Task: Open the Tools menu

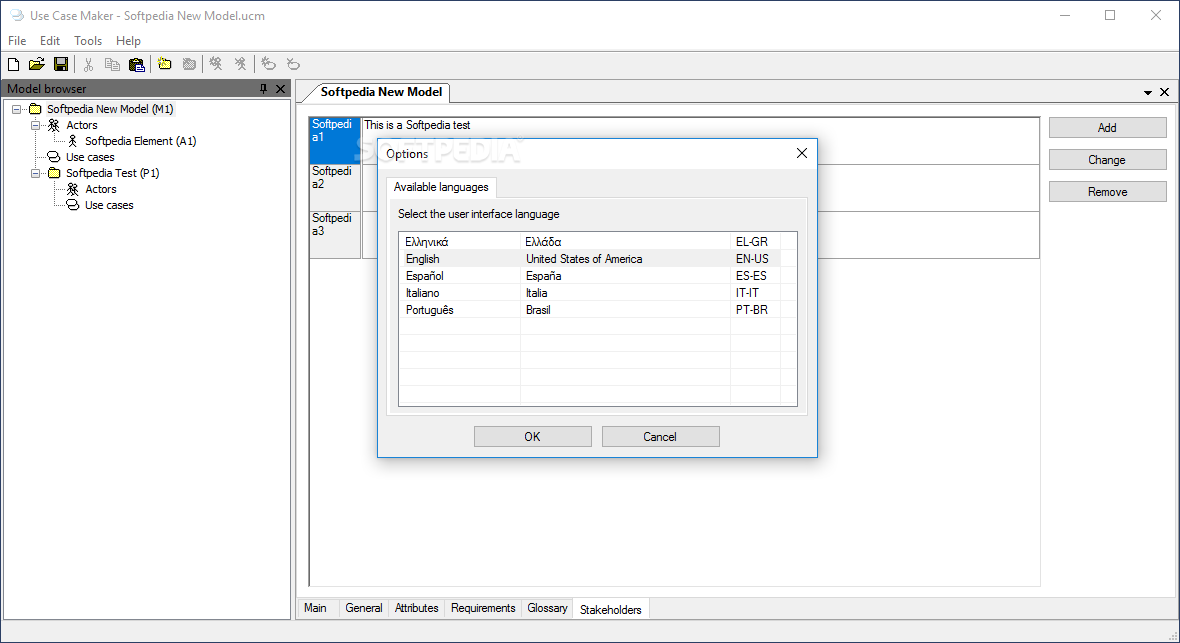Action: 87,41
